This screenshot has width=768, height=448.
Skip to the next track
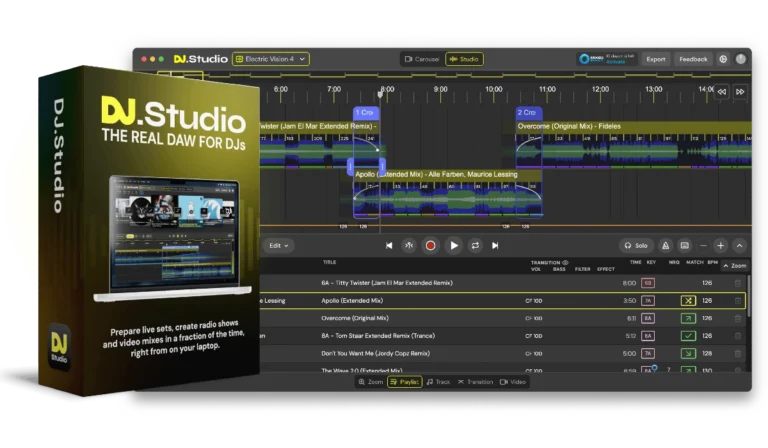[x=495, y=246]
